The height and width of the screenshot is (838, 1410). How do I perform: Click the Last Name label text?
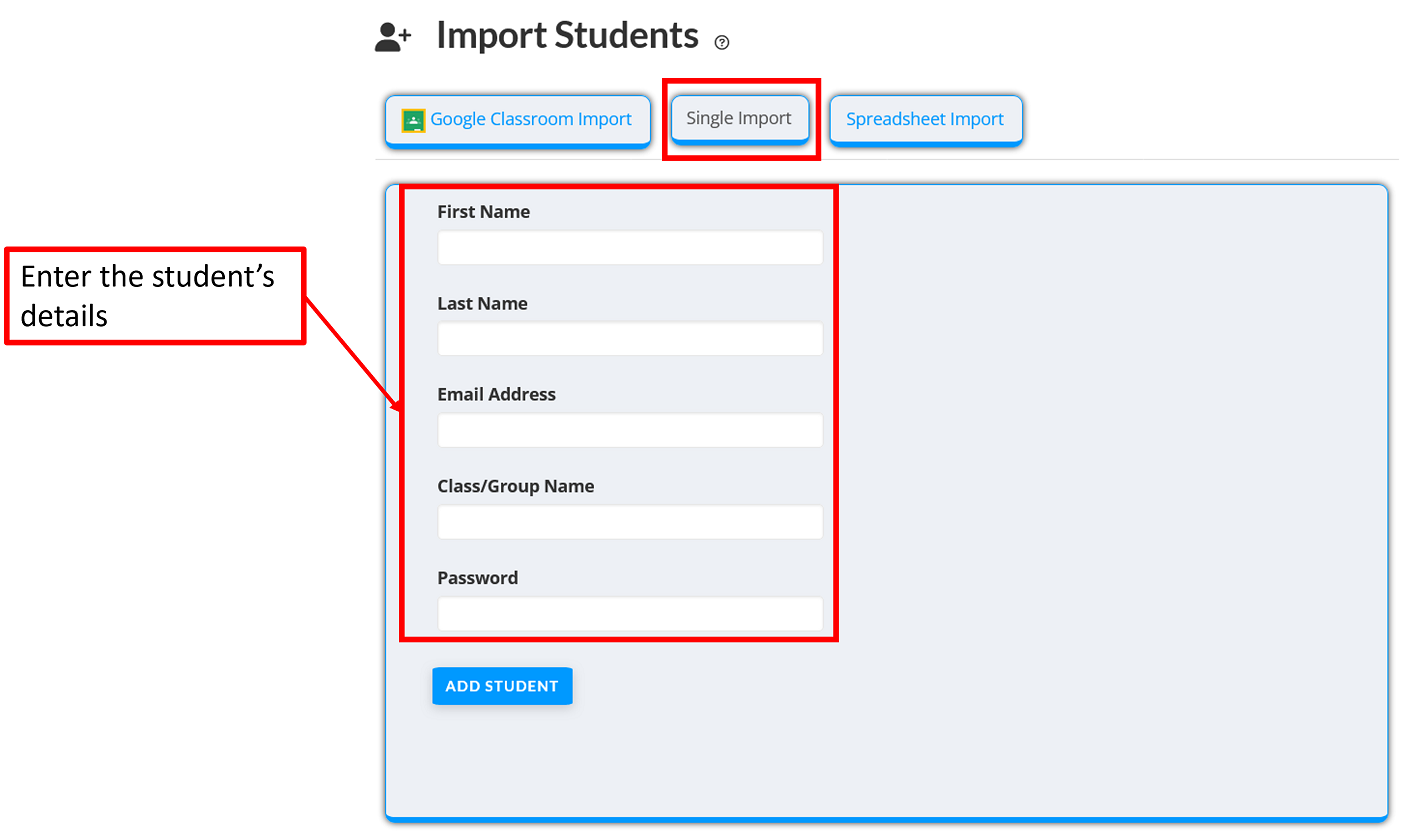click(482, 303)
